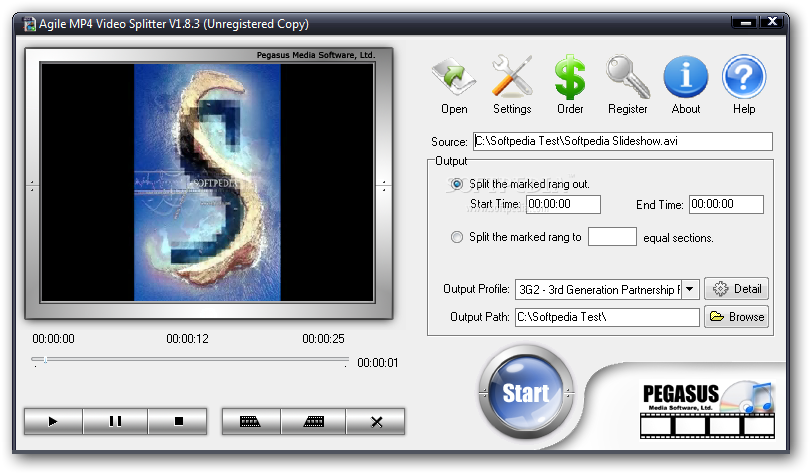Clear marked range with X button
Viewport: 810px width, 474px height.
(x=376, y=422)
